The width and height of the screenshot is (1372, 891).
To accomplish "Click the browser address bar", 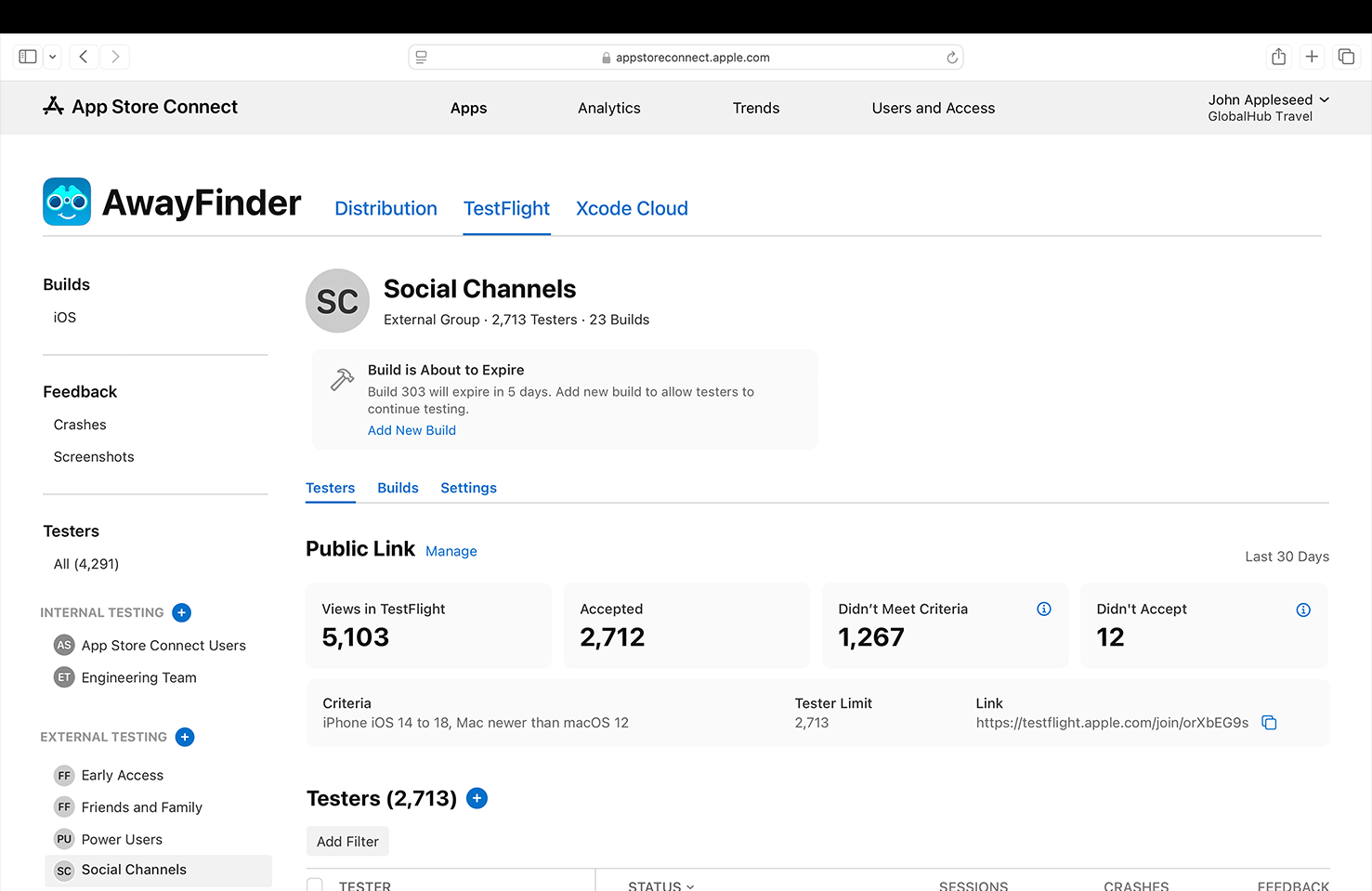I will (686, 57).
